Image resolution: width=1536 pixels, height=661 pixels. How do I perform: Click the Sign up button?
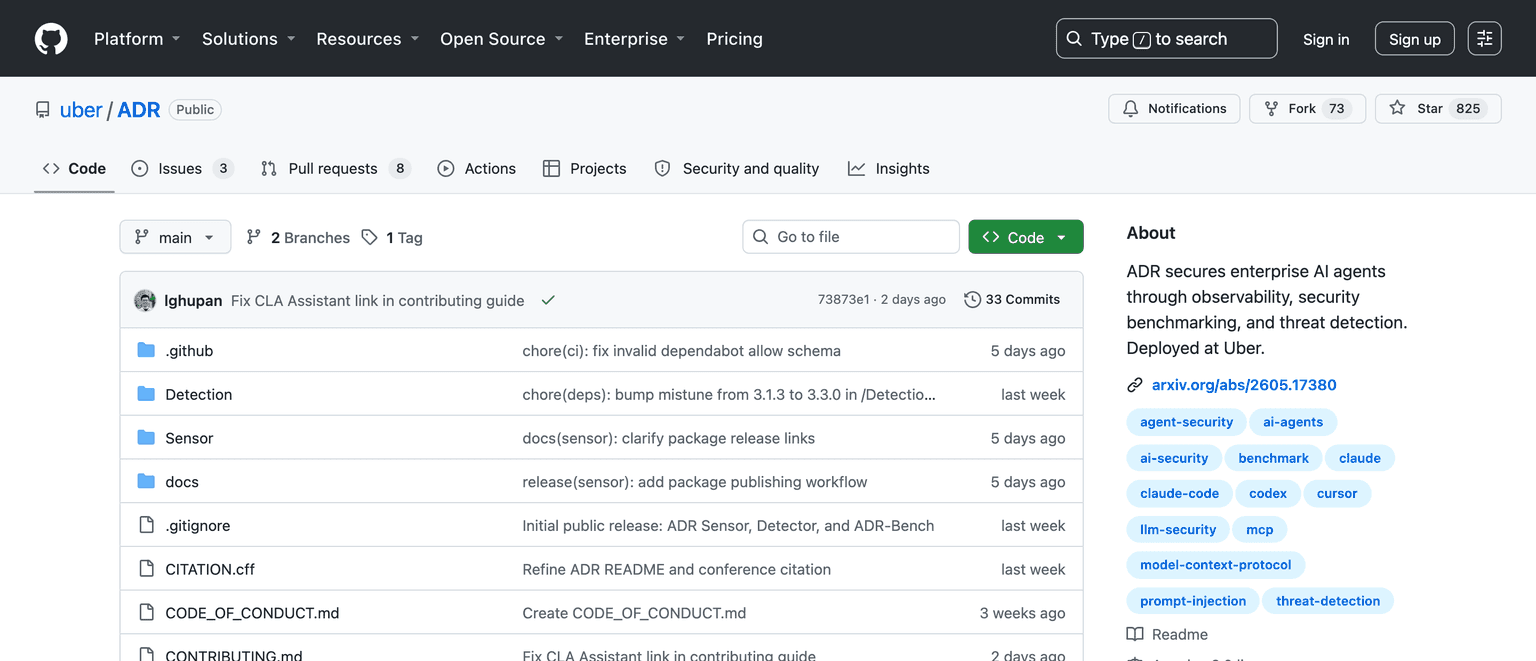coord(1415,39)
